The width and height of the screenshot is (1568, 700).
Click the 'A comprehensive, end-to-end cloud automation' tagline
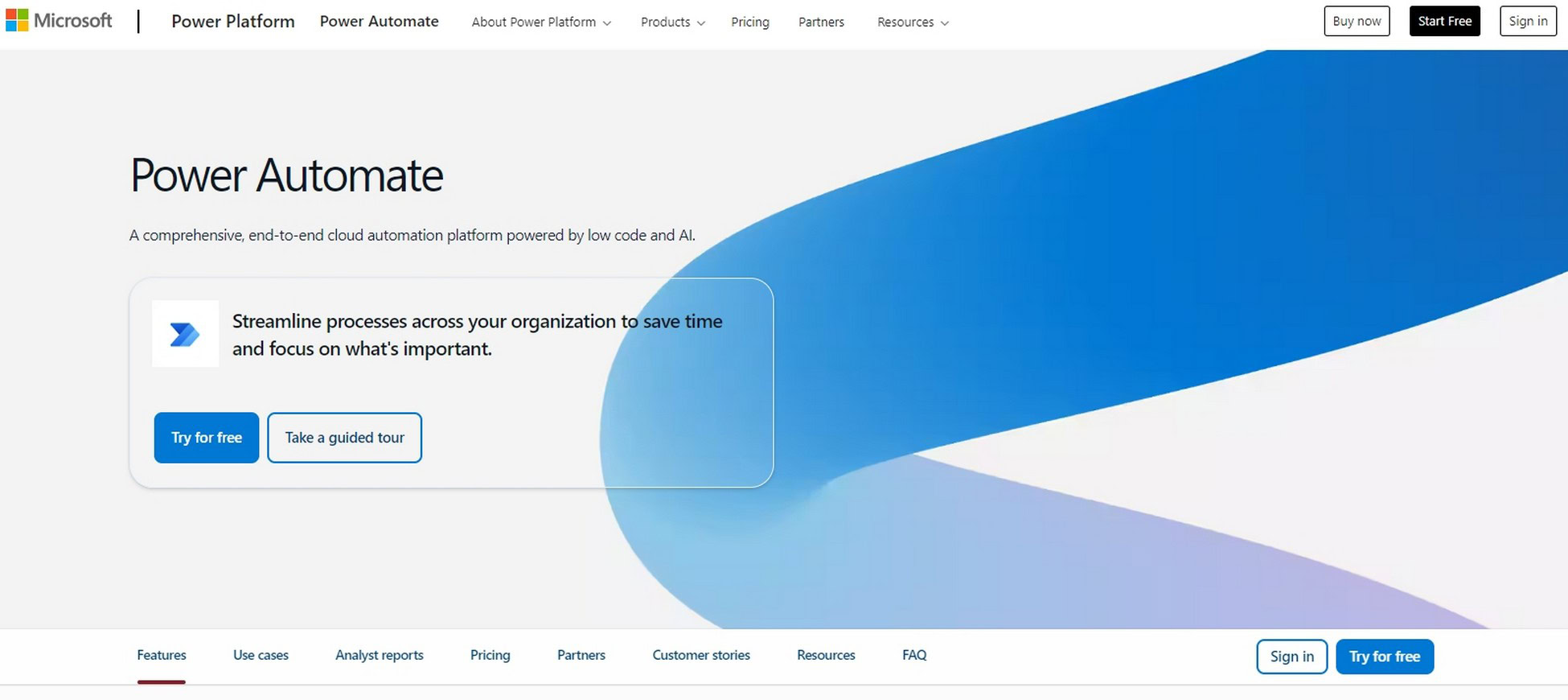pyautogui.click(x=413, y=235)
